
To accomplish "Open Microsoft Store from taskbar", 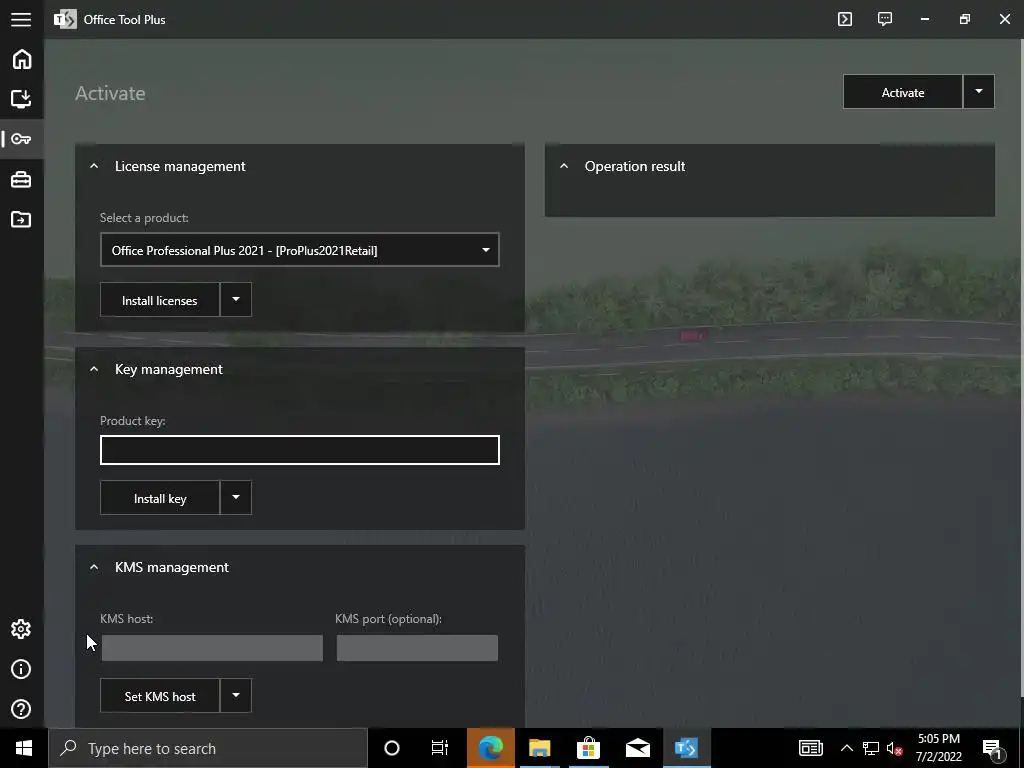I will pyautogui.click(x=588, y=748).
